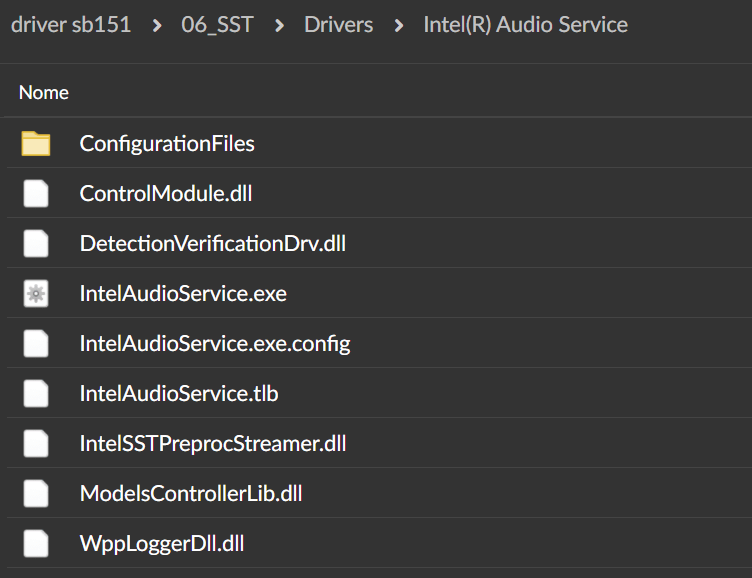Click the IntelSSTPreprocStreamer.dll file icon

(36, 443)
